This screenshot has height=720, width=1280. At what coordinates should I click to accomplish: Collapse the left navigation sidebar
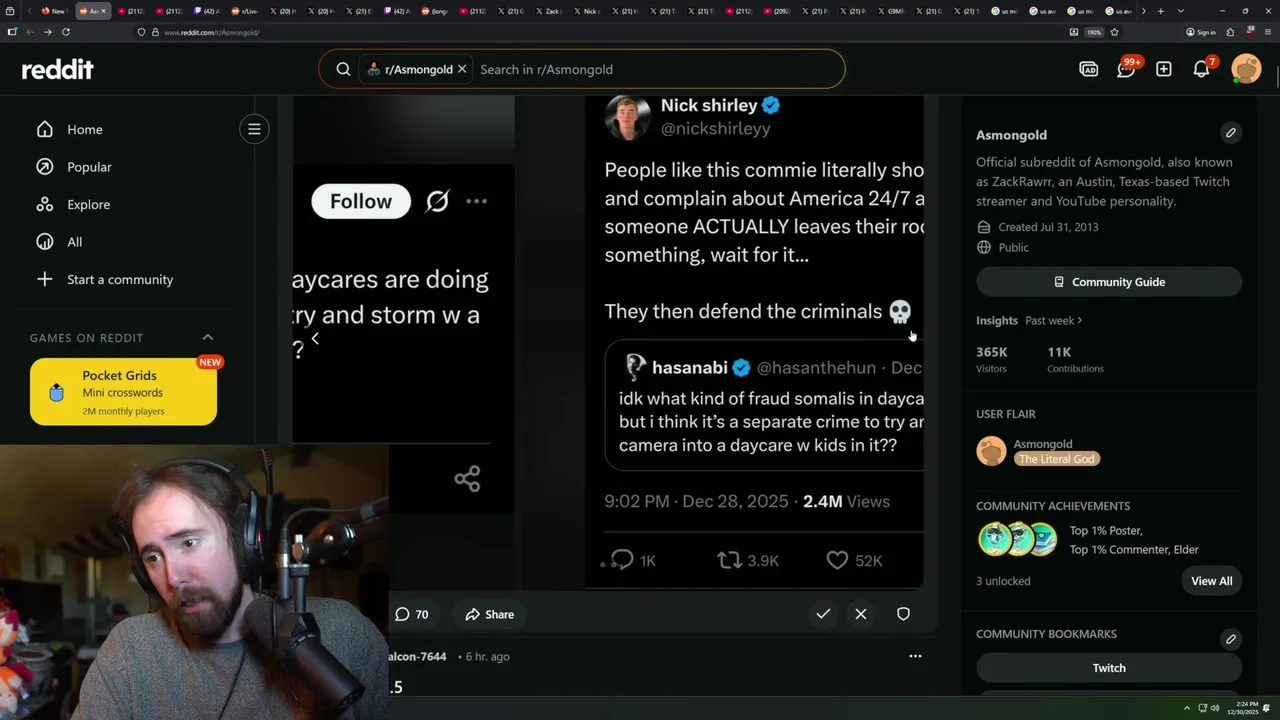(254, 129)
